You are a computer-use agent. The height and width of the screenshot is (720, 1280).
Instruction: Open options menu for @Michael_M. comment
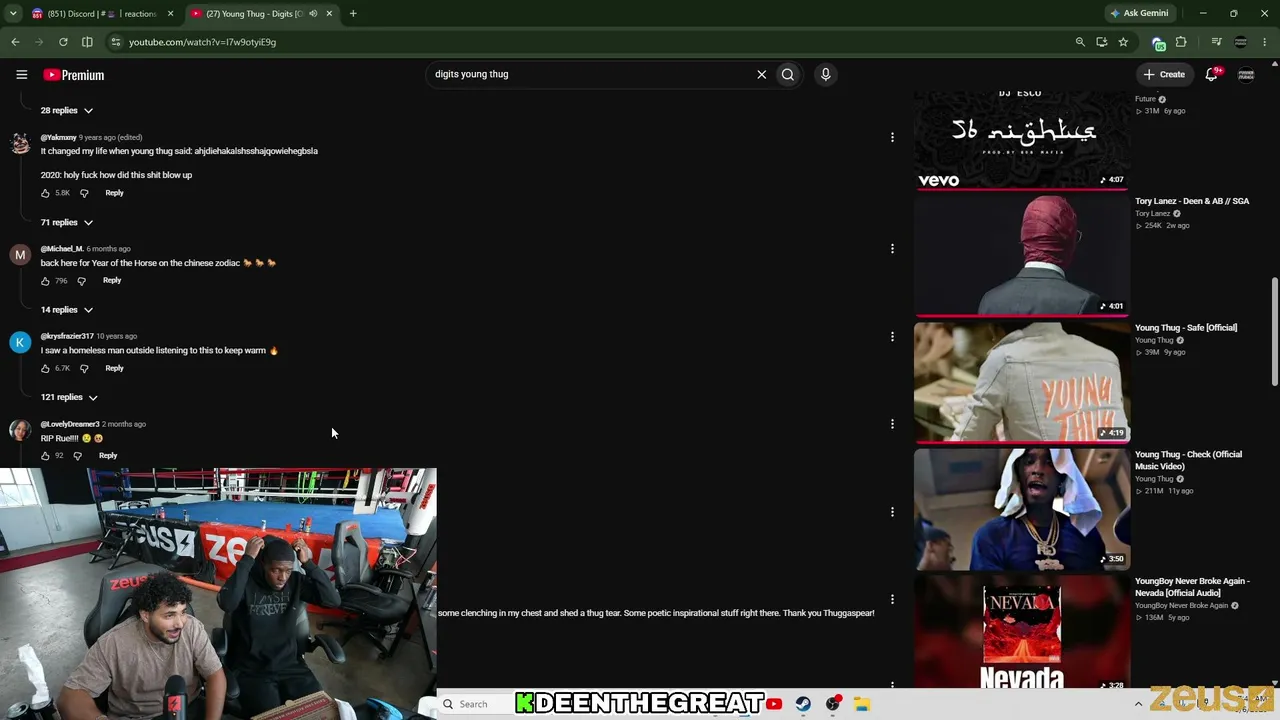(892, 249)
